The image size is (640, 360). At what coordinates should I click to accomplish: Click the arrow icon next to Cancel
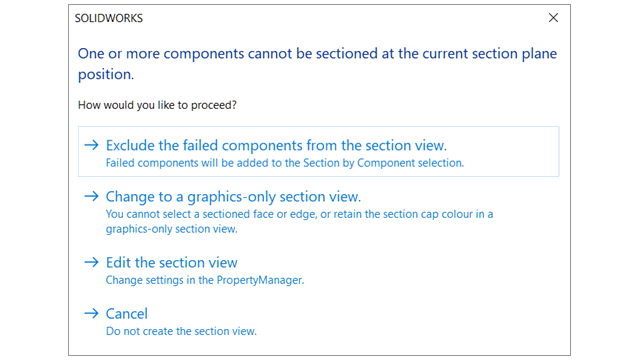click(91, 313)
